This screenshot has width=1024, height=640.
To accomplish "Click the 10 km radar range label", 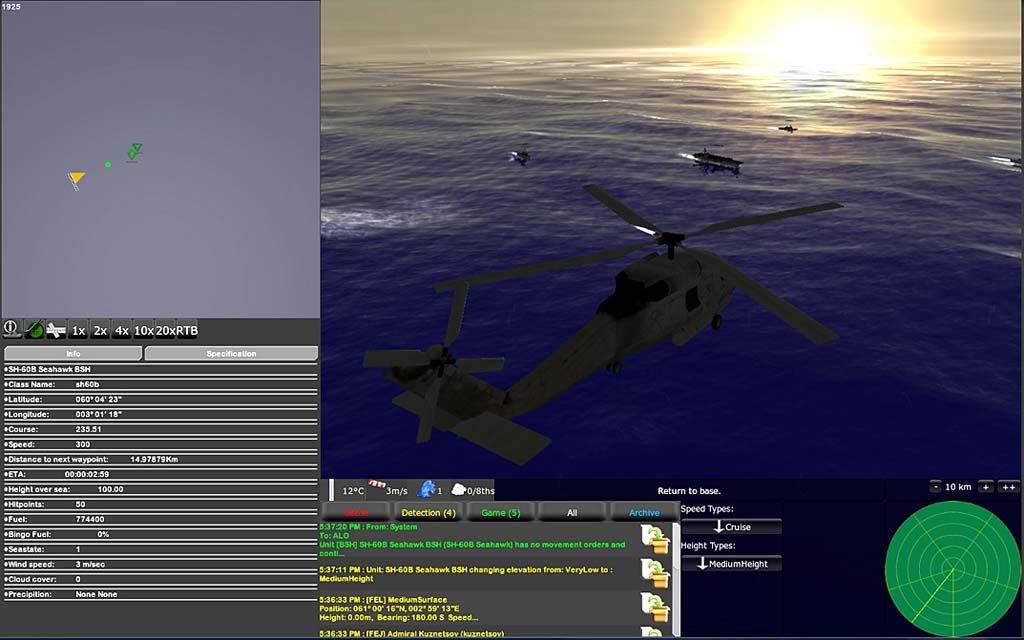I will pyautogui.click(x=958, y=487).
